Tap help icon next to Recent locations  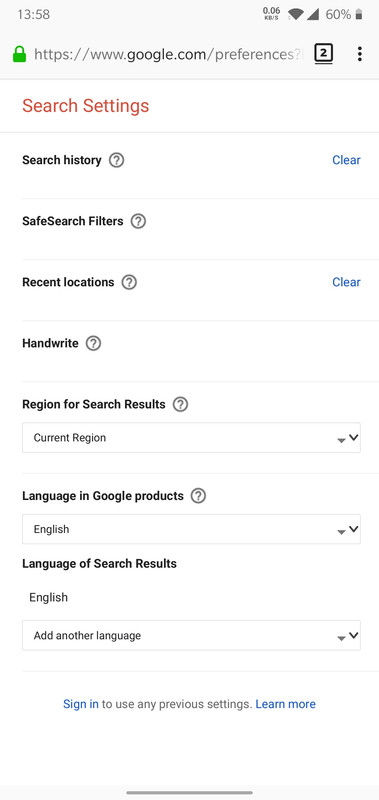coord(129,282)
